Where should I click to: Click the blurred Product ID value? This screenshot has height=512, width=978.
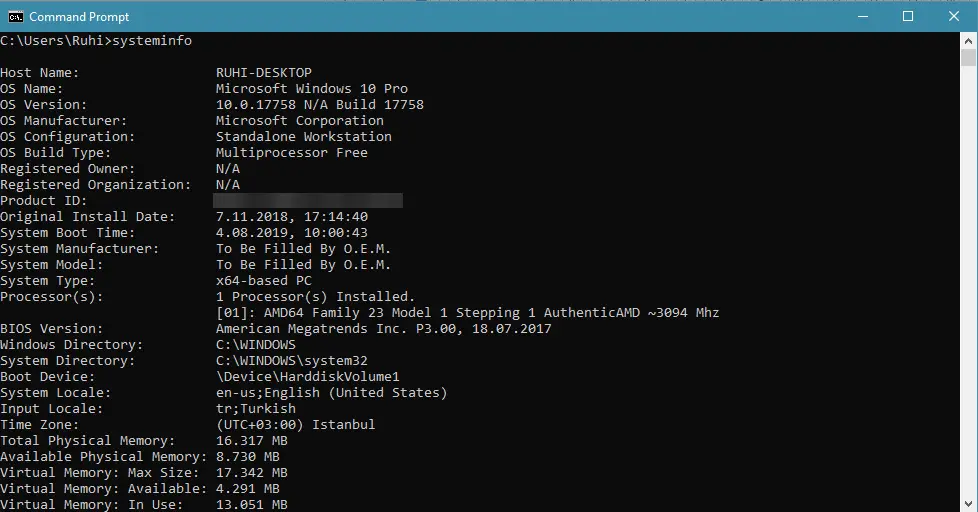click(x=307, y=200)
